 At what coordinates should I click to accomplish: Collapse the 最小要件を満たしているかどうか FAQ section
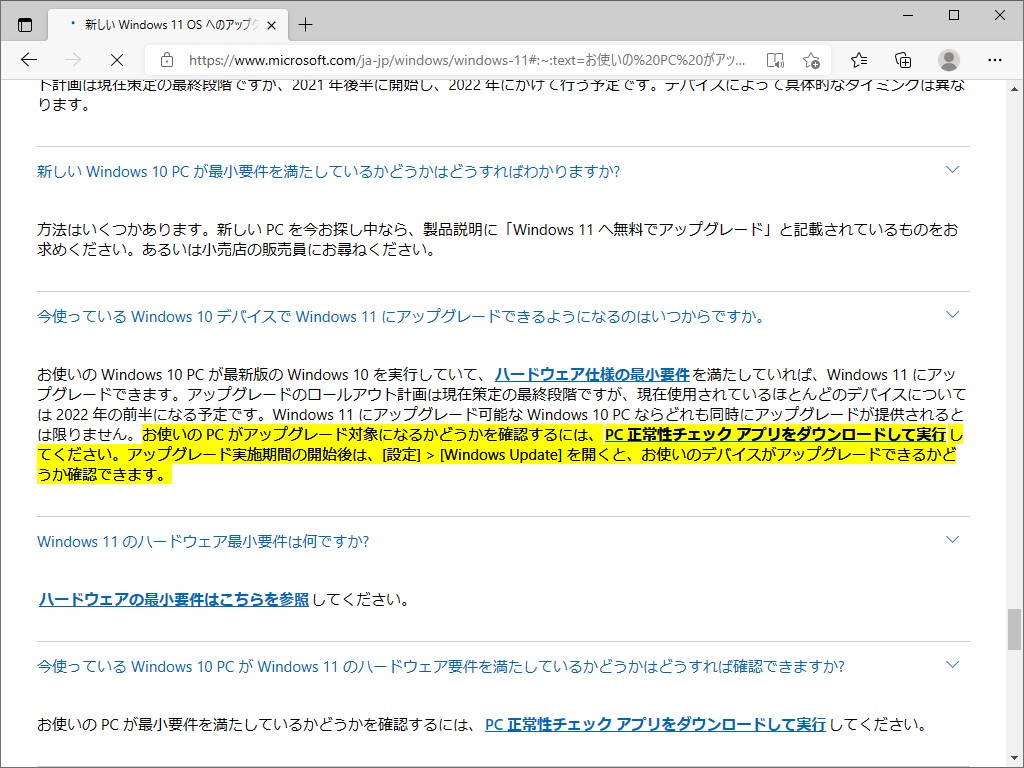click(952, 170)
